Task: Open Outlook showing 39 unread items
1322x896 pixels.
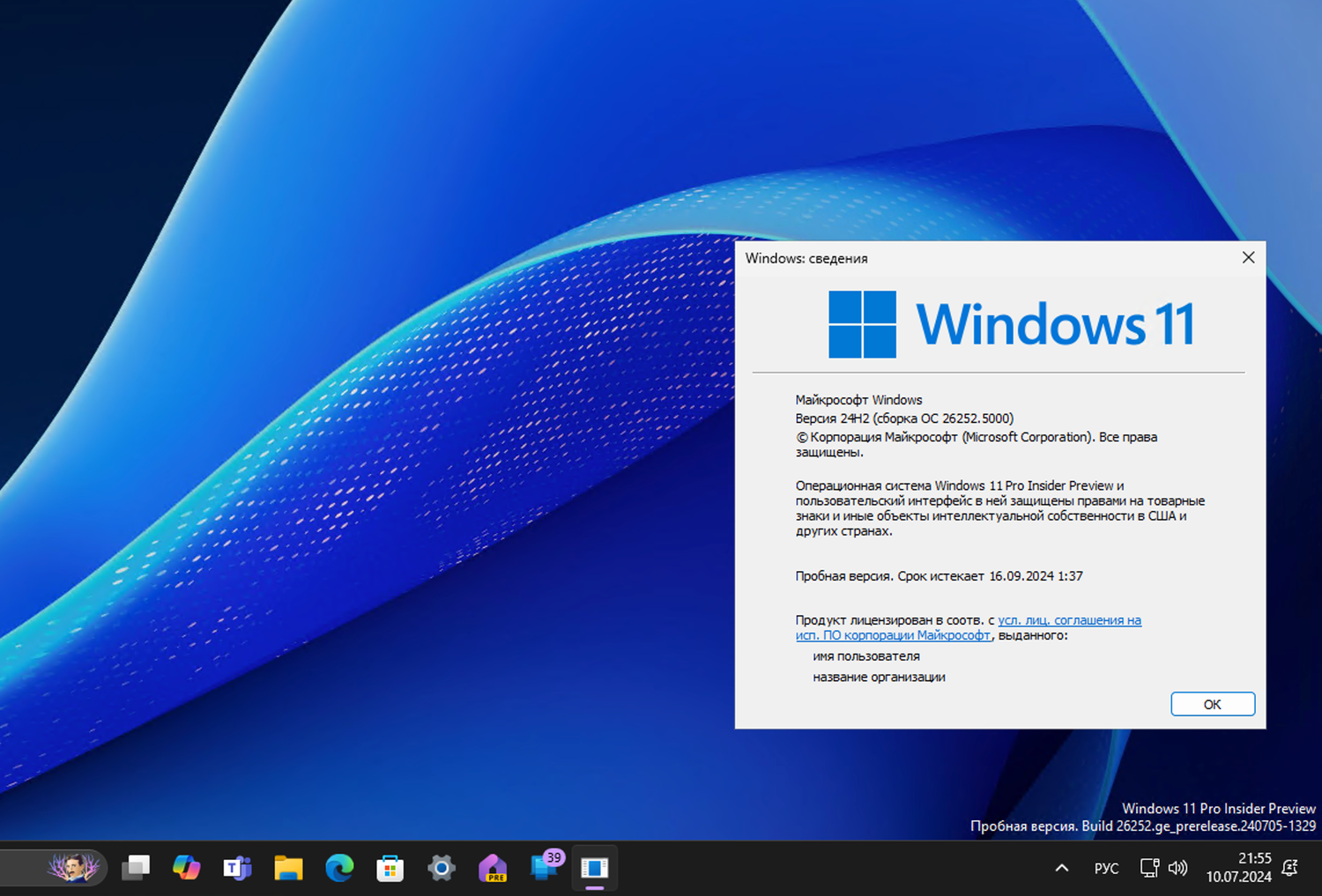Action: click(543, 869)
